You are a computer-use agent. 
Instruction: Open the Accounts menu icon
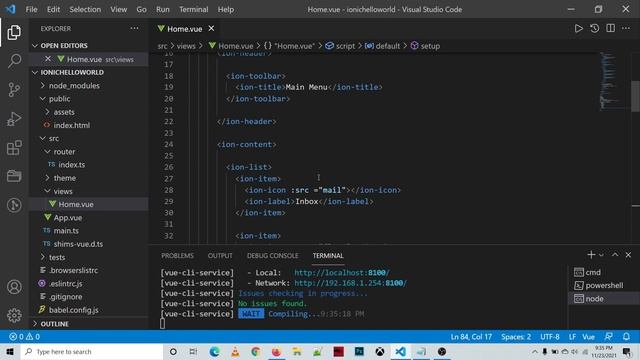14,287
